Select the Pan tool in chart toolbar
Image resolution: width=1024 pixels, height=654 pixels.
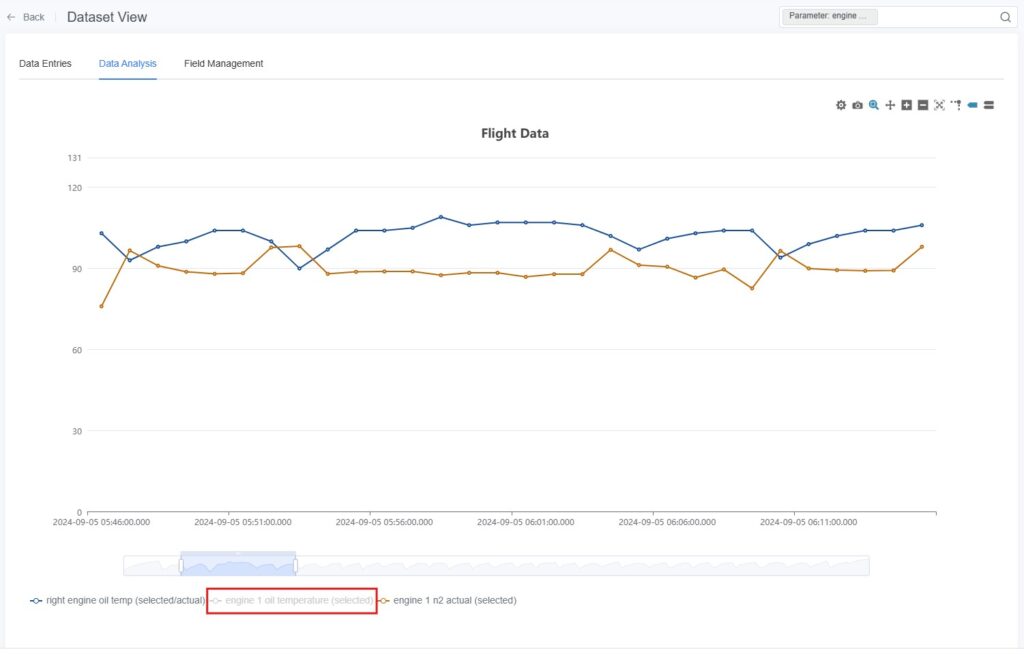[x=890, y=105]
